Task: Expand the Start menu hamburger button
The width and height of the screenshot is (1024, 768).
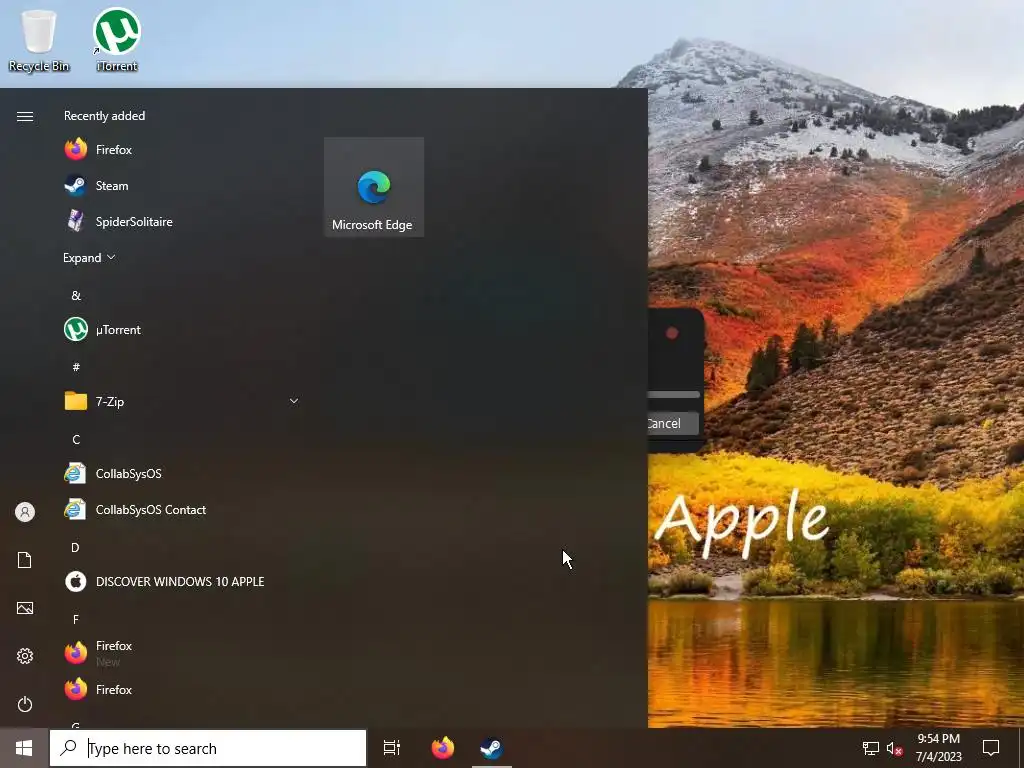Action: pos(25,116)
